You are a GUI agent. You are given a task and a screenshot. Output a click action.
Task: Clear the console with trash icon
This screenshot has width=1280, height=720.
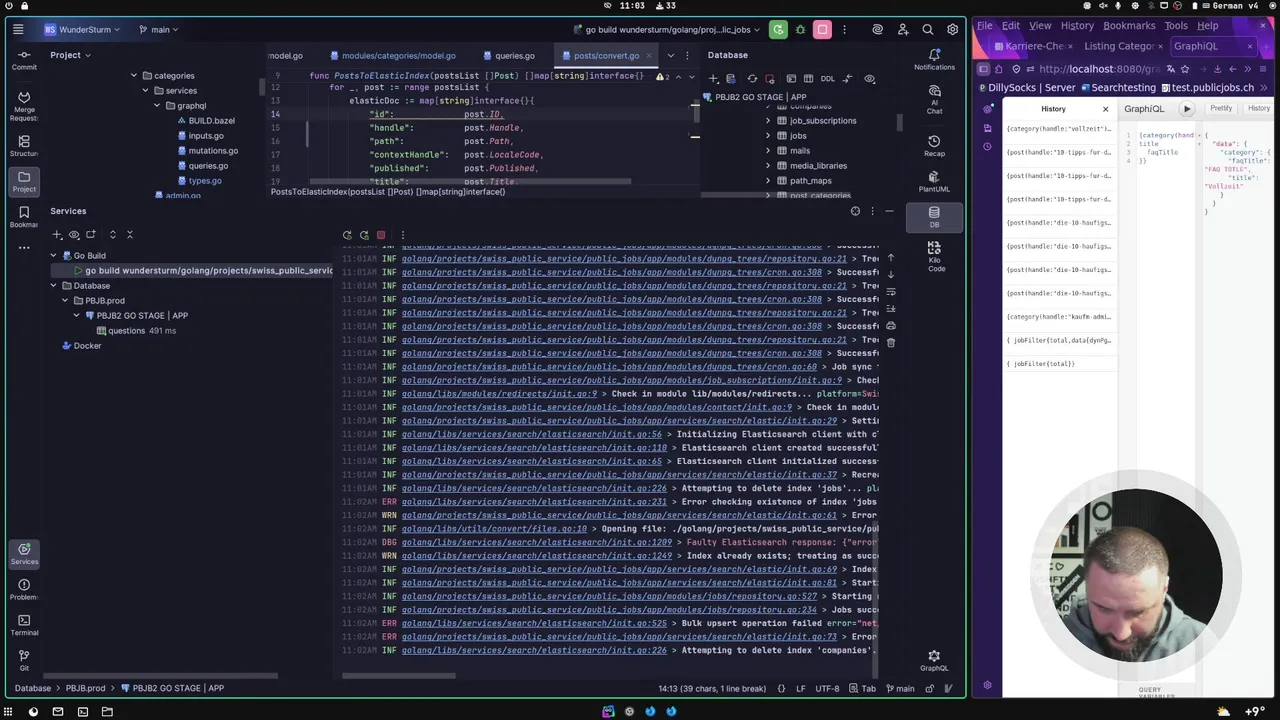click(x=891, y=343)
